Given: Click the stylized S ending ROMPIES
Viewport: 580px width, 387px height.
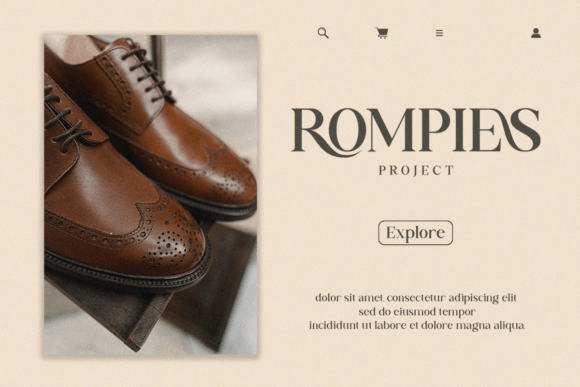Looking at the screenshot, I should [522, 129].
